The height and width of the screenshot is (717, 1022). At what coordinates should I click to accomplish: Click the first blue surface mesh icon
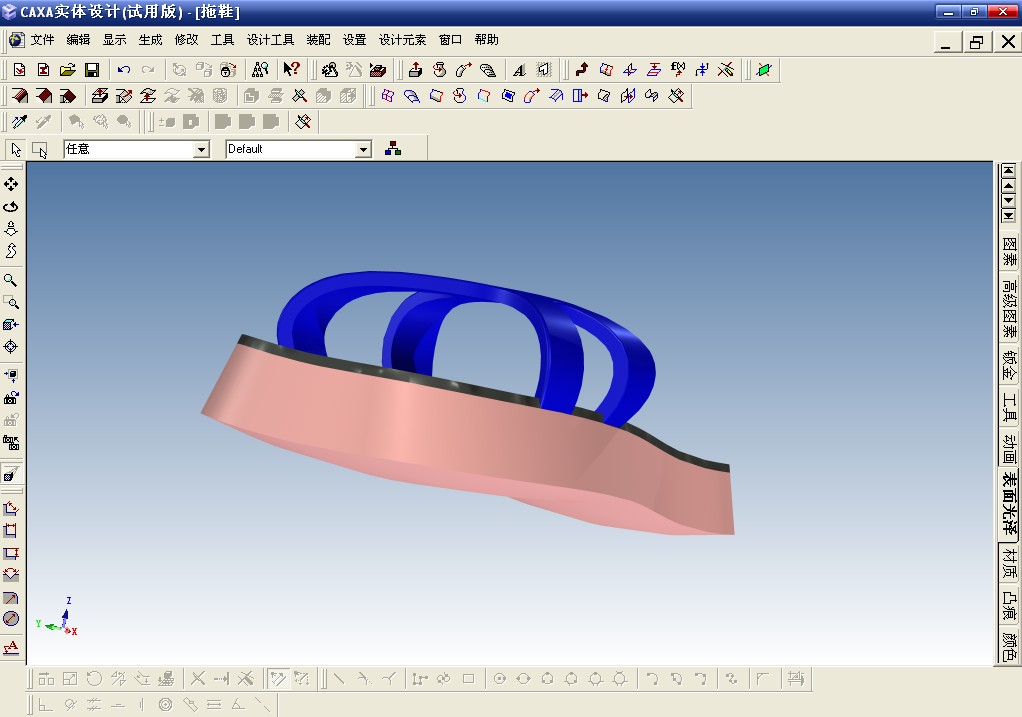pos(387,96)
